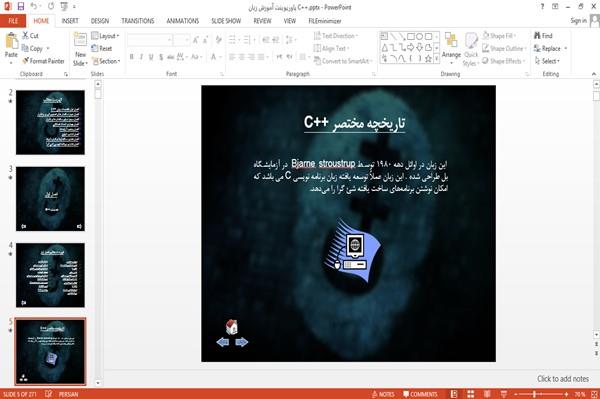Save the presentation from Quick Access Toolbar
This screenshot has height=399, width=600.
[x=21, y=7]
